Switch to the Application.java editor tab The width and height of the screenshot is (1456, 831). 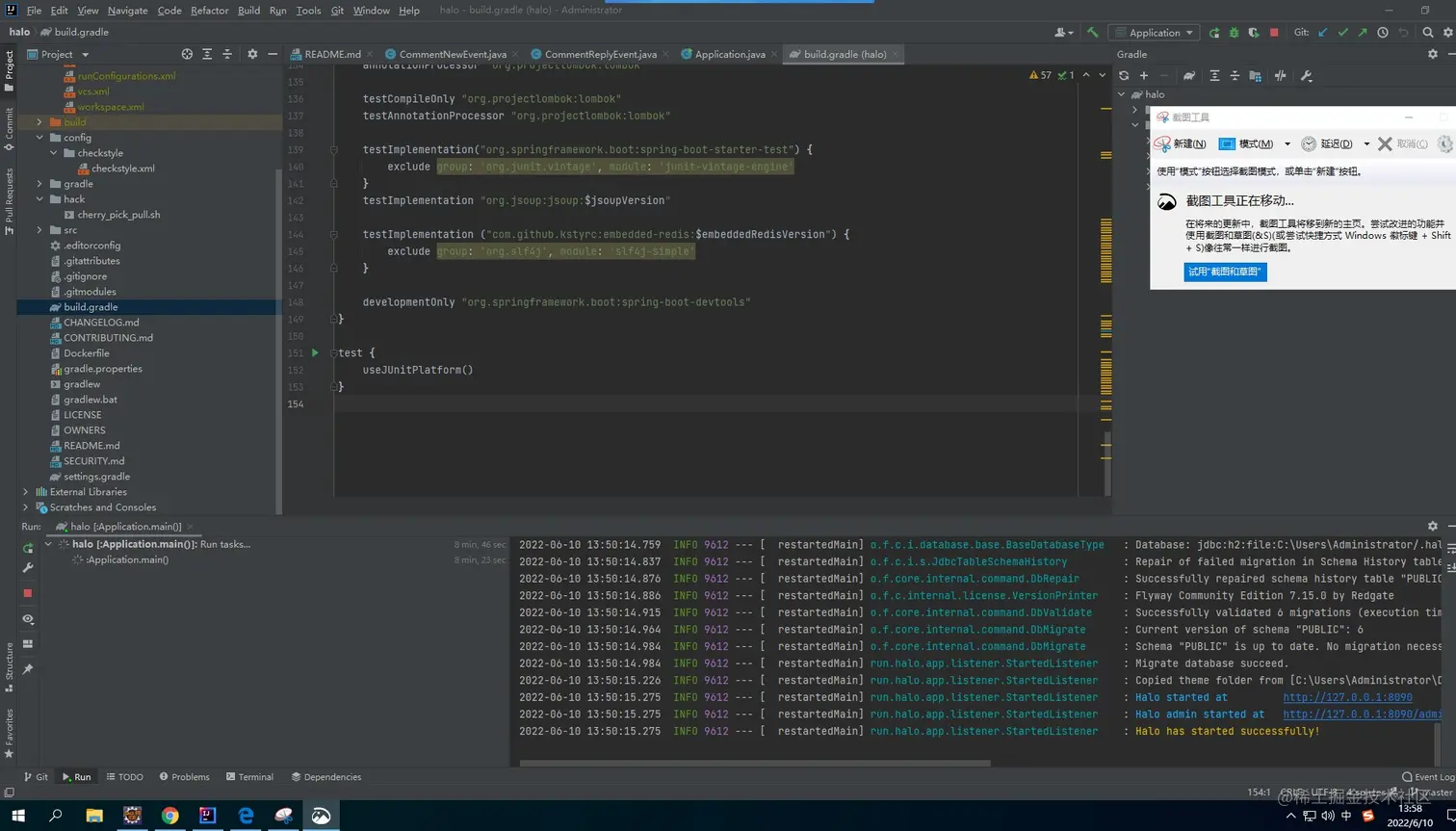(x=729, y=54)
